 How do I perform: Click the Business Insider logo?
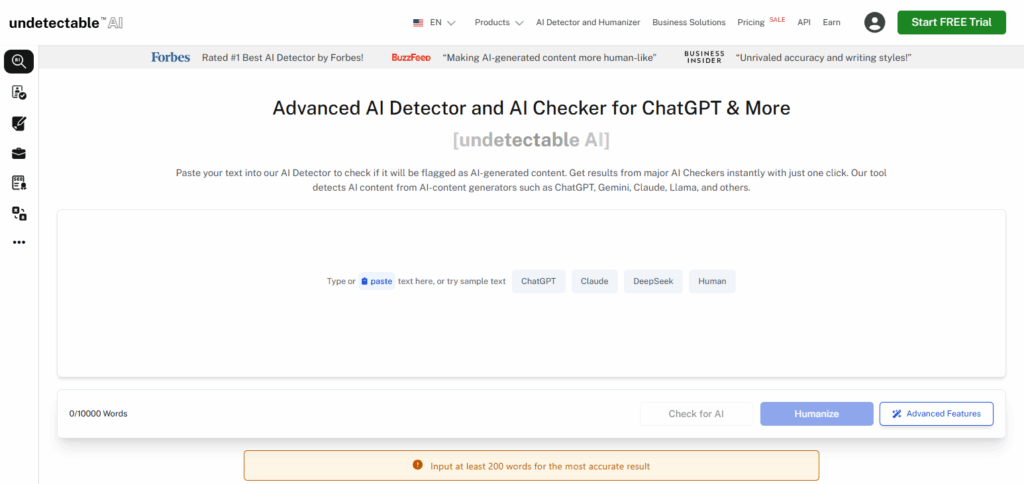[704, 57]
